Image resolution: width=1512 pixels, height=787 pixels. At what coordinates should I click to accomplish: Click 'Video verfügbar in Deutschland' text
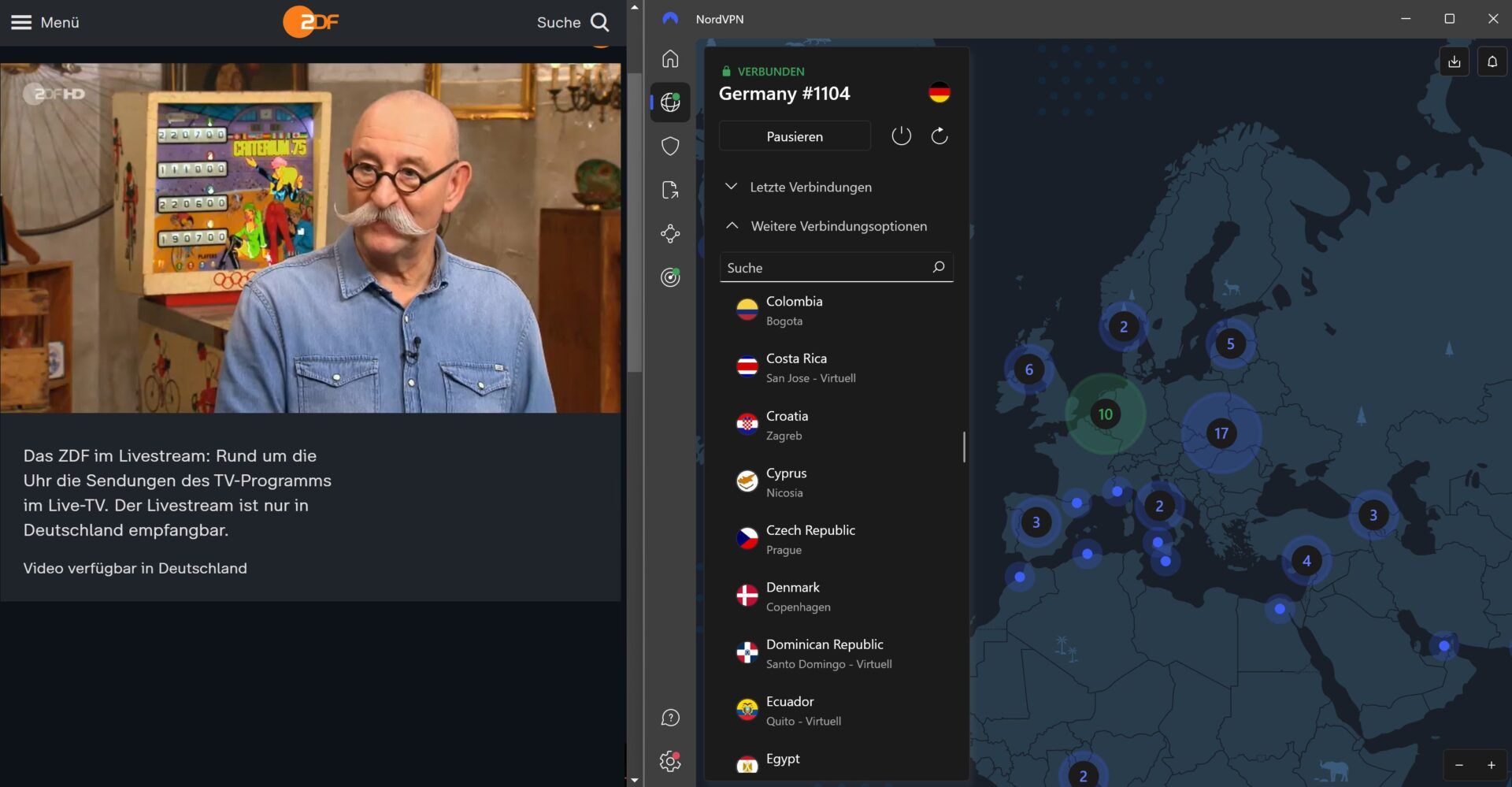[x=135, y=568]
